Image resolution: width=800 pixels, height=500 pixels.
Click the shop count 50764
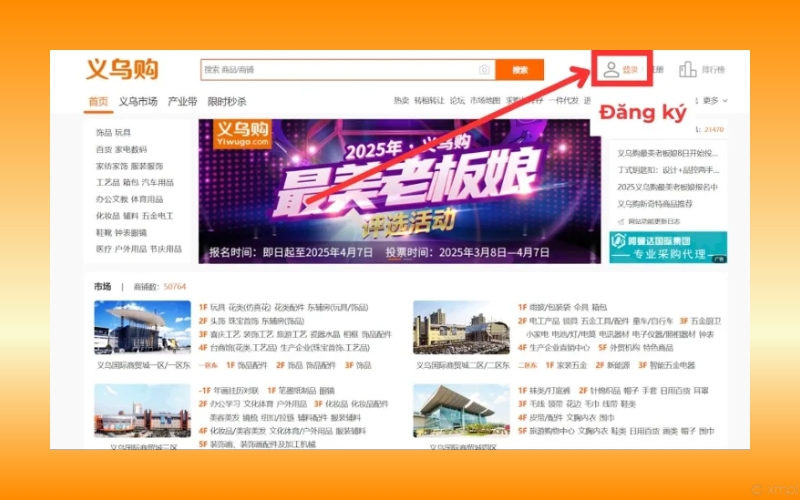pos(174,287)
